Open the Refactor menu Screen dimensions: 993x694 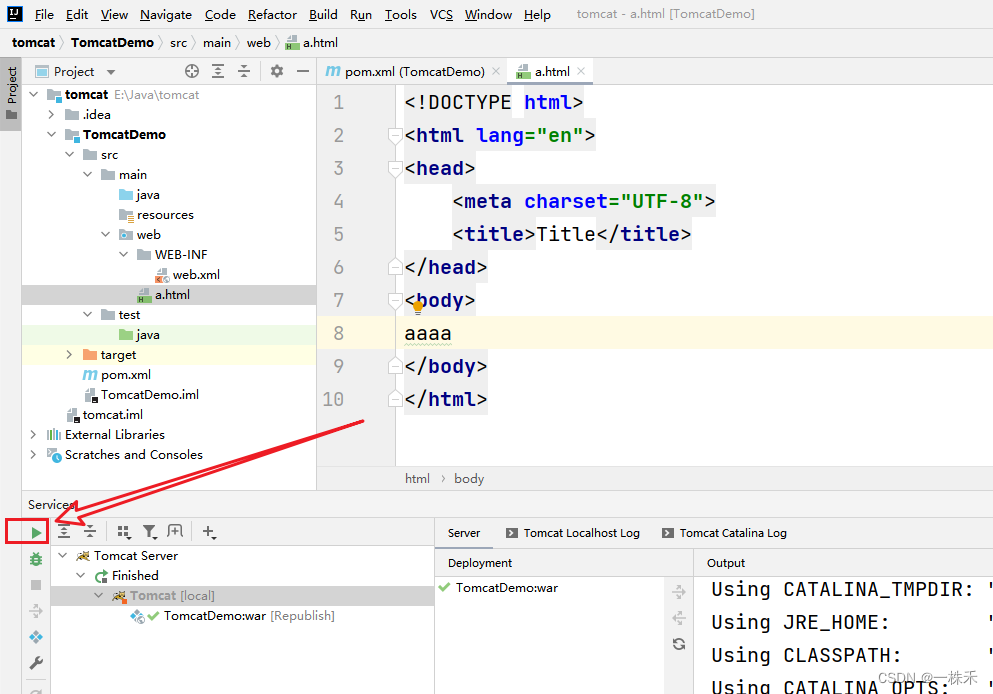tap(272, 14)
